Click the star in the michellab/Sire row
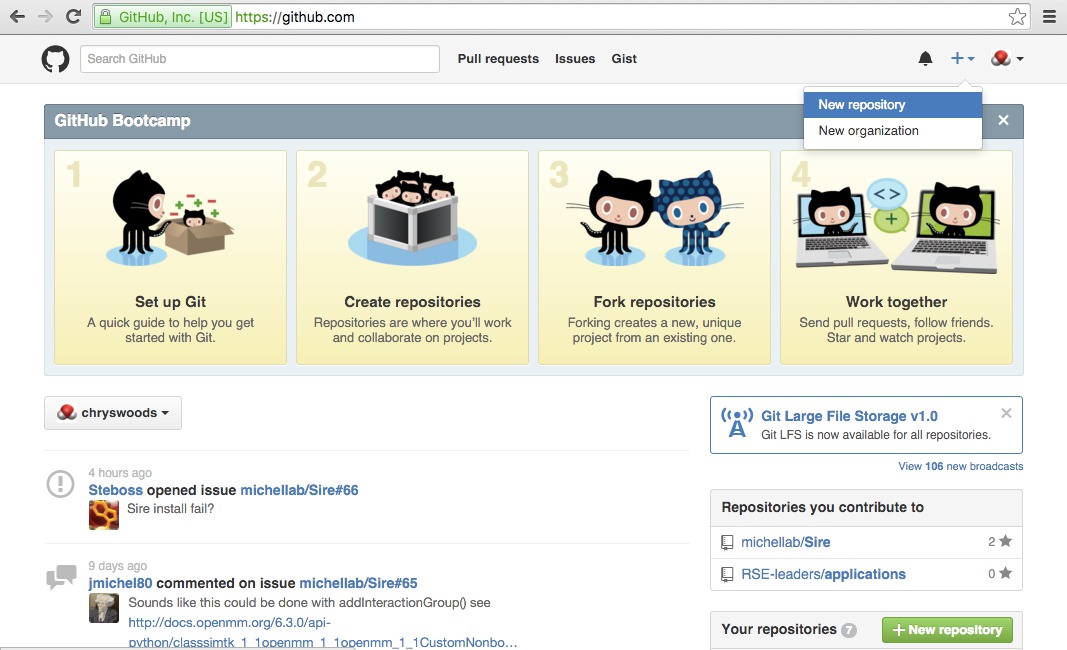The width and height of the screenshot is (1067, 650). [x=1005, y=541]
